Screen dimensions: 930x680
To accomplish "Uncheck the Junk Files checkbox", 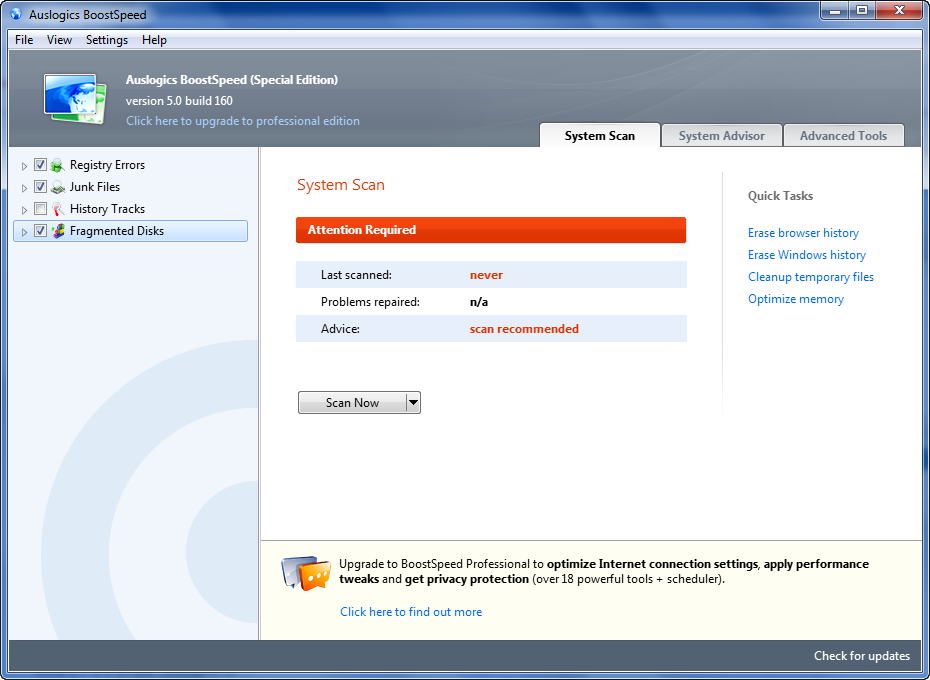I will tap(40, 186).
